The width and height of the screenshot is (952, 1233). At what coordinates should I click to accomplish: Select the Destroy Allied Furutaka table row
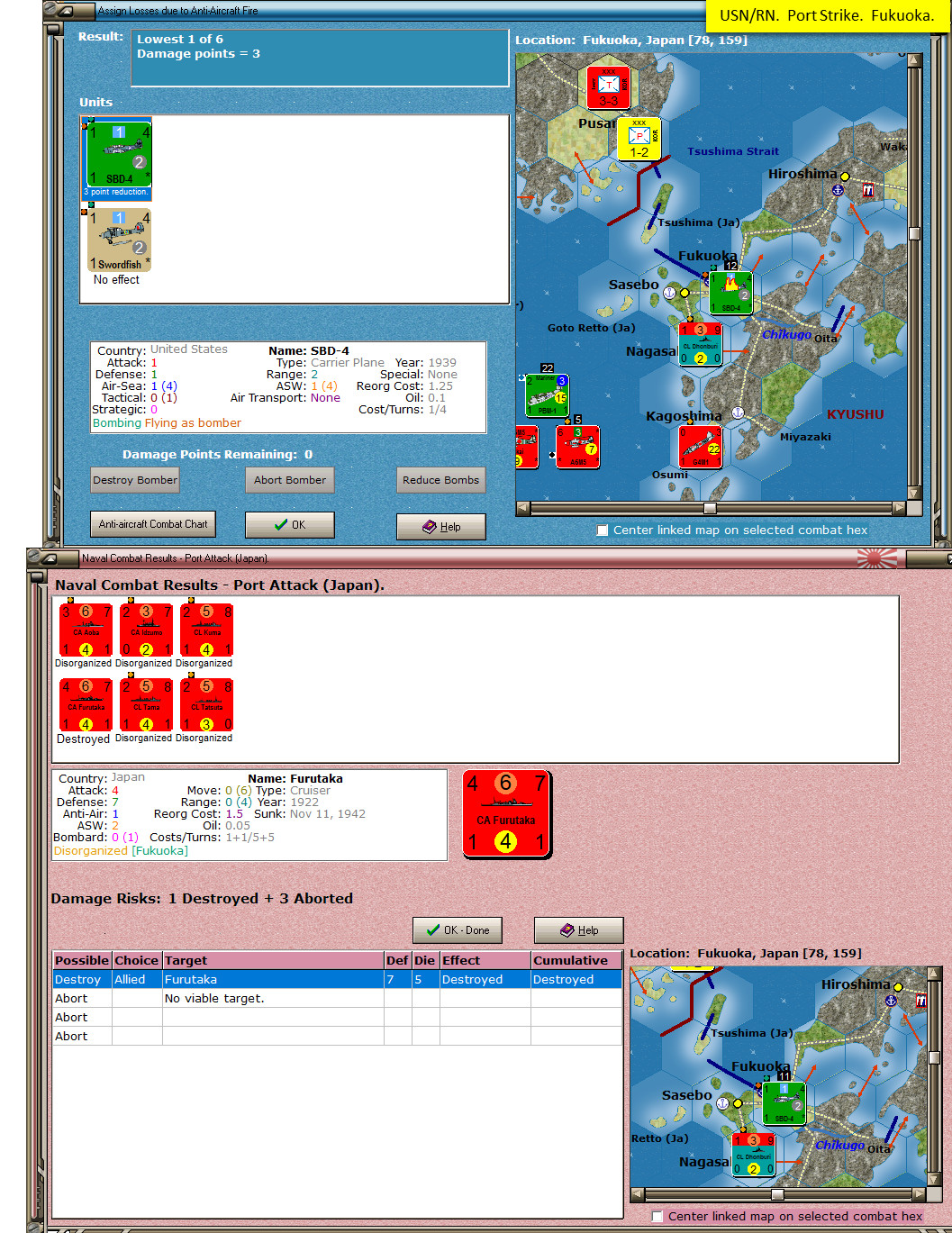tap(338, 980)
